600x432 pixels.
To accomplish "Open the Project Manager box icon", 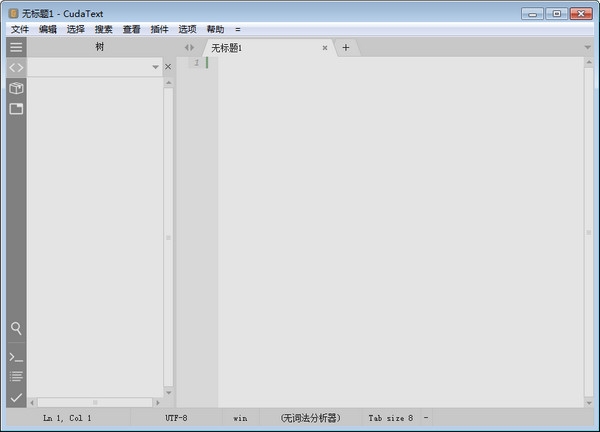I will point(16,88).
